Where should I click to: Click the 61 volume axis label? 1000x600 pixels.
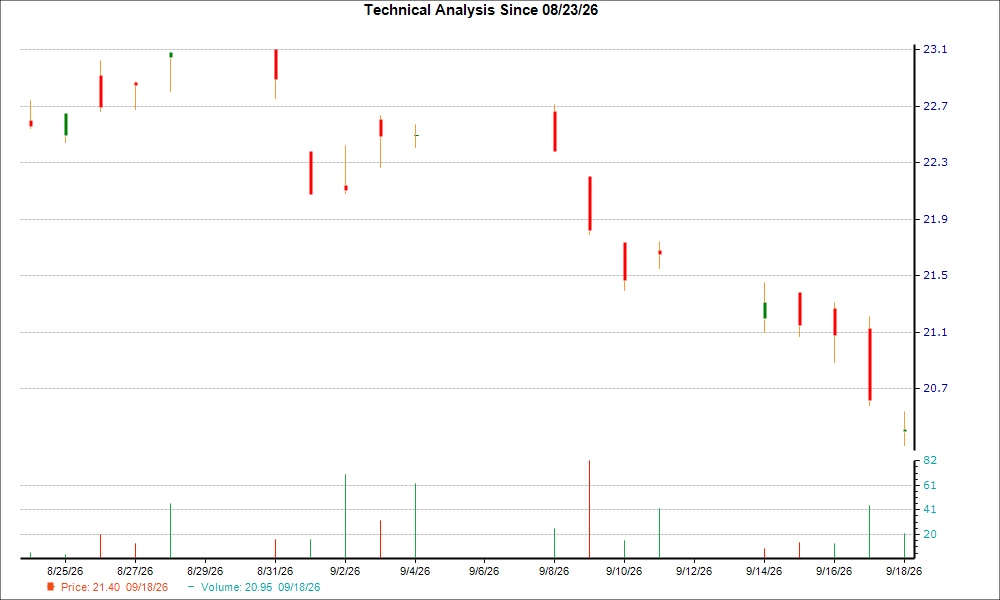coord(930,485)
